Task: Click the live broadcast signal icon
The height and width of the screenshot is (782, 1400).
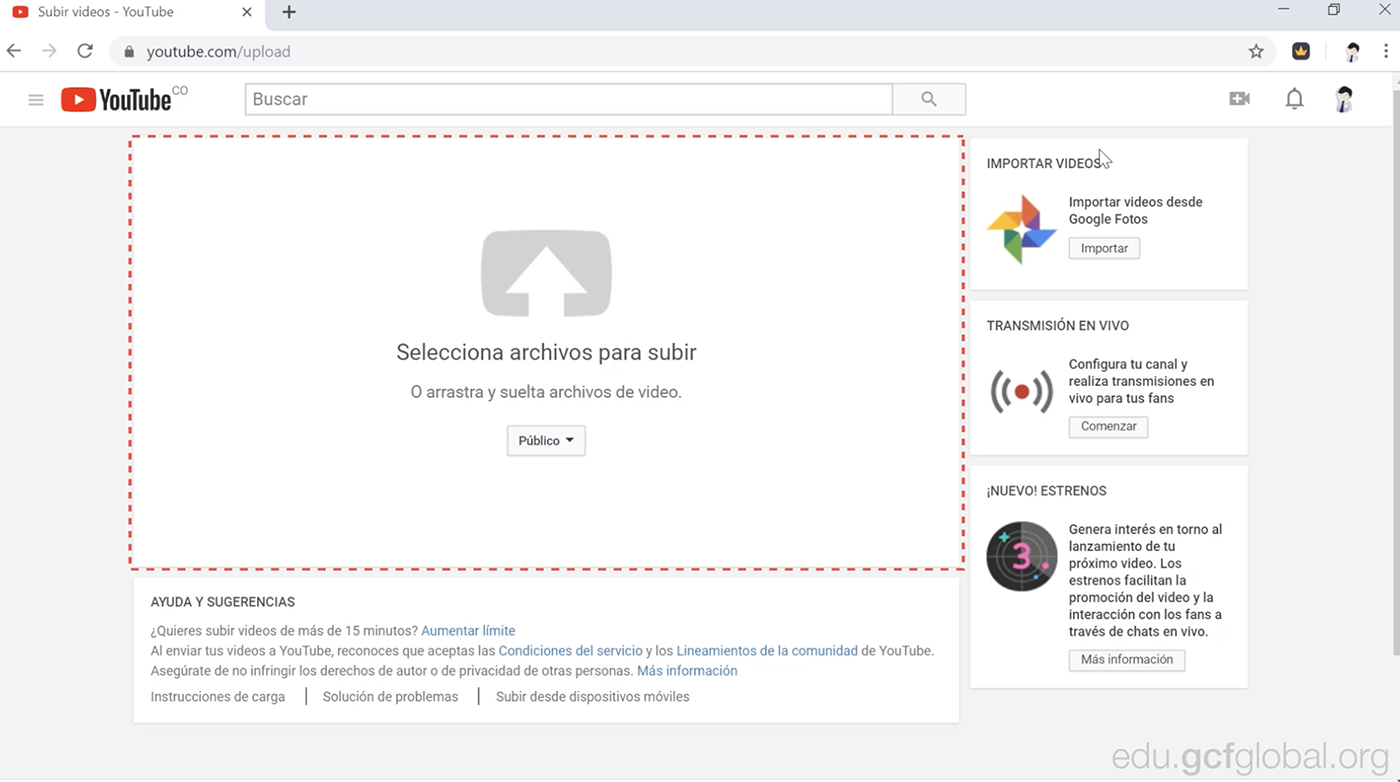Action: point(1022,391)
